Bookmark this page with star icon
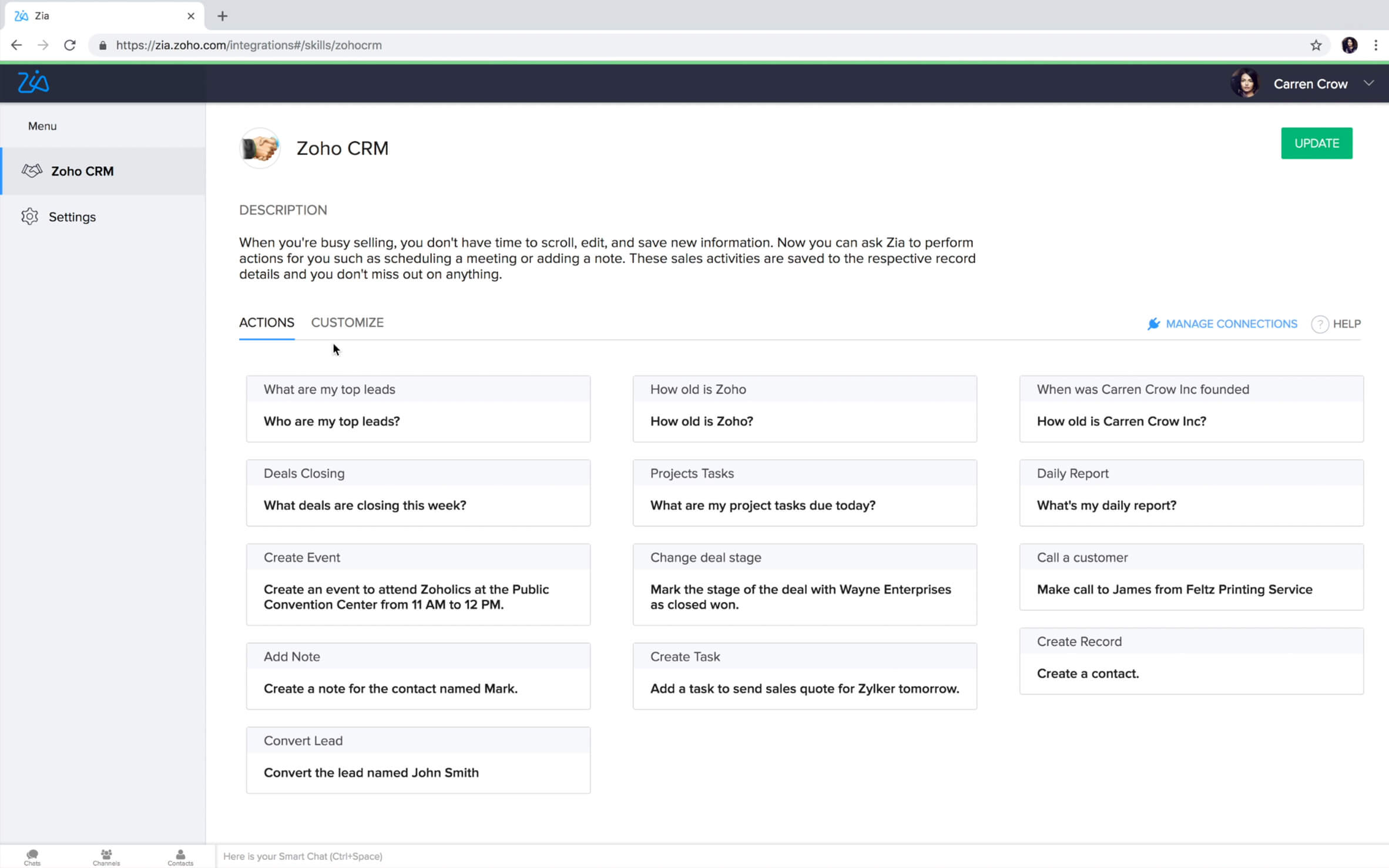This screenshot has height=868, width=1389. (x=1316, y=45)
